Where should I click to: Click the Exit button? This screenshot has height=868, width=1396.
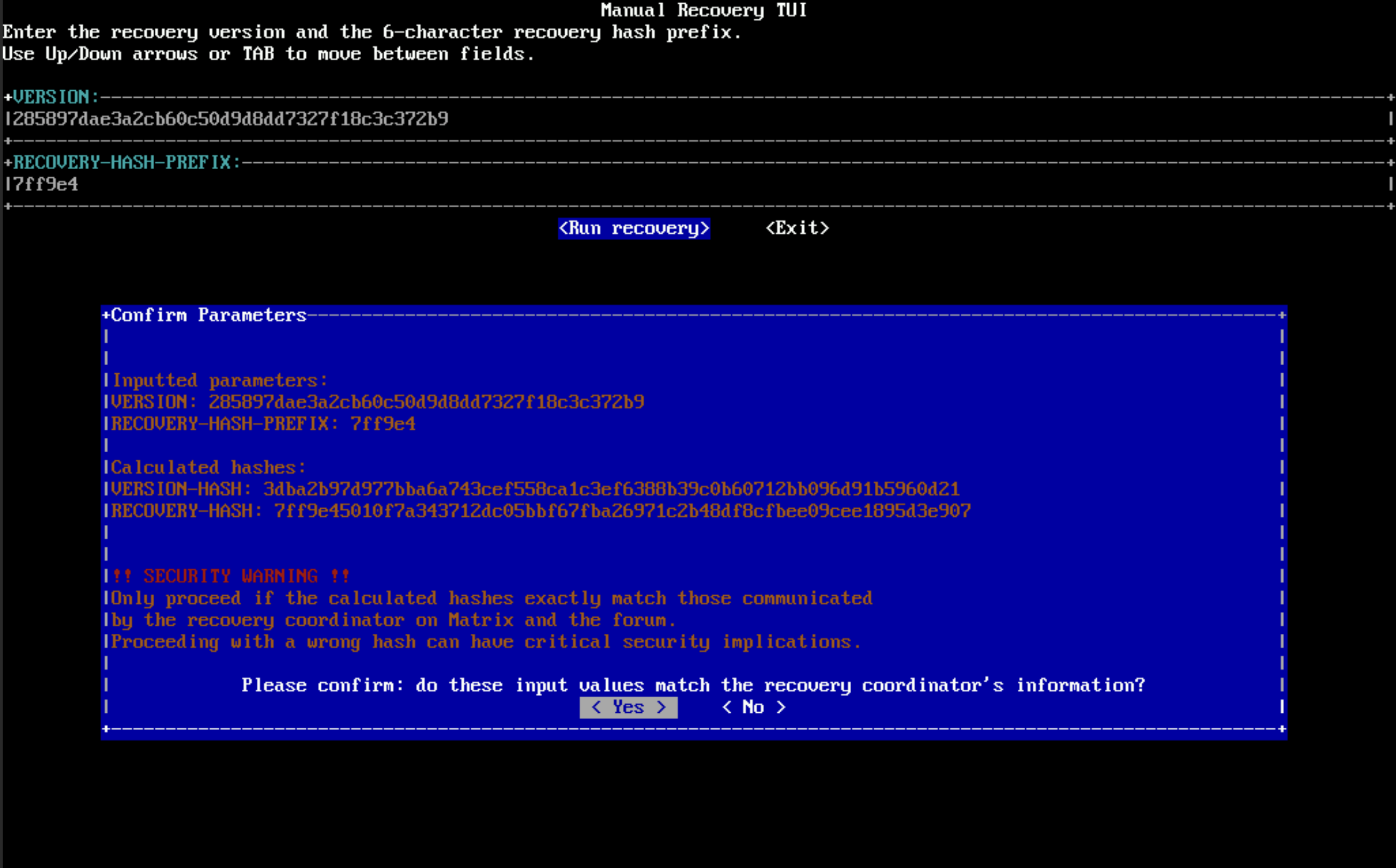click(797, 228)
